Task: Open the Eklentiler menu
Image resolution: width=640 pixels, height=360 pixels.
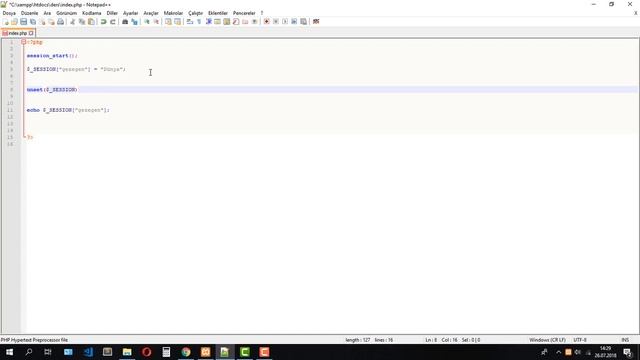Action: pos(218,13)
